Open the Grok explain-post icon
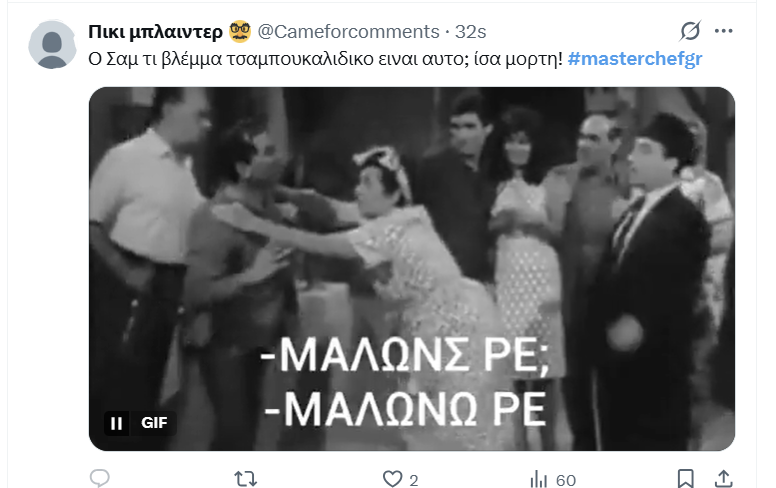 pyautogui.click(x=690, y=31)
